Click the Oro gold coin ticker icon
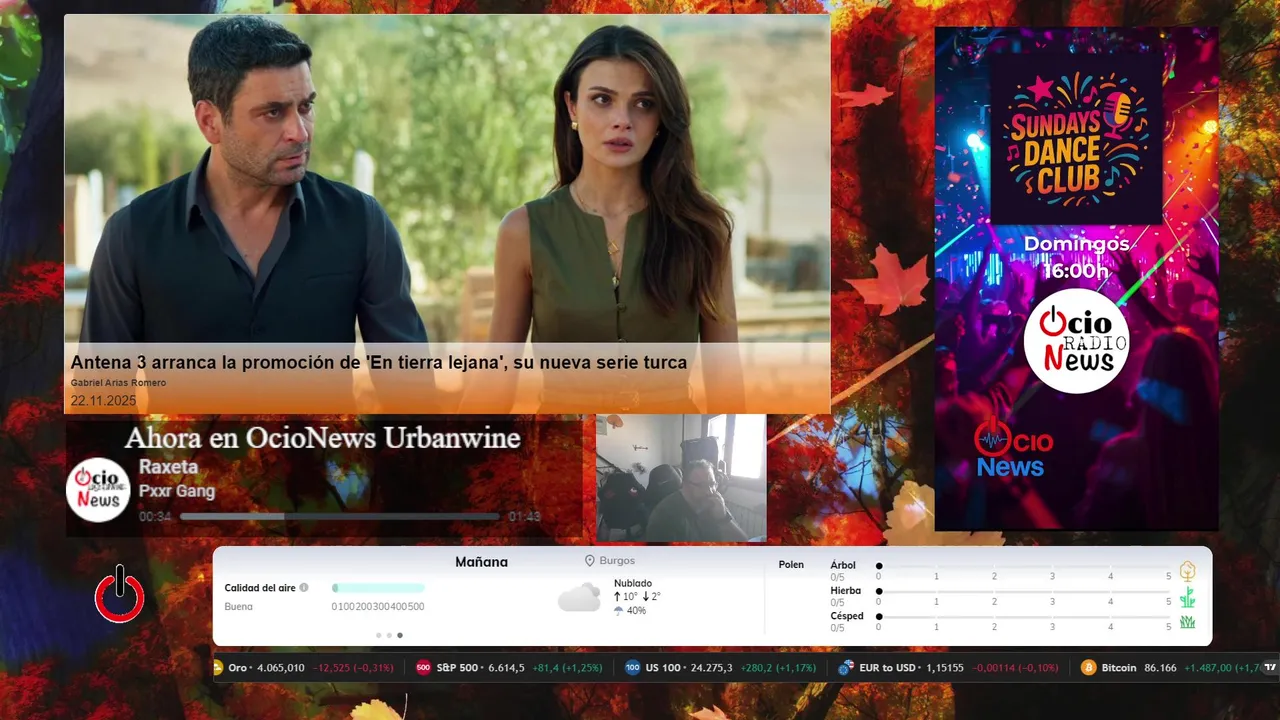The width and height of the screenshot is (1280, 720). coord(217,668)
